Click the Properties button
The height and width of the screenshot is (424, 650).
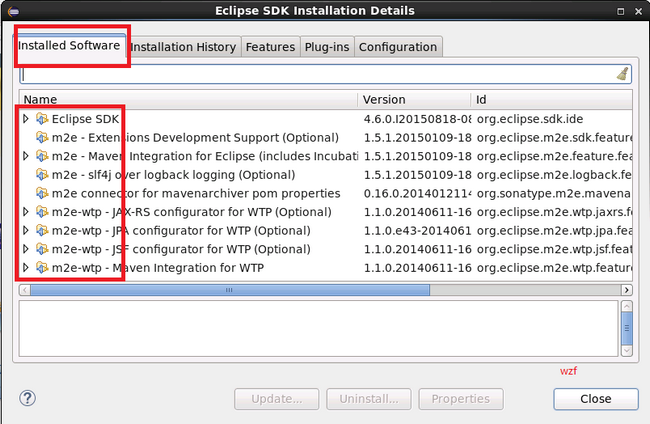[461, 399]
